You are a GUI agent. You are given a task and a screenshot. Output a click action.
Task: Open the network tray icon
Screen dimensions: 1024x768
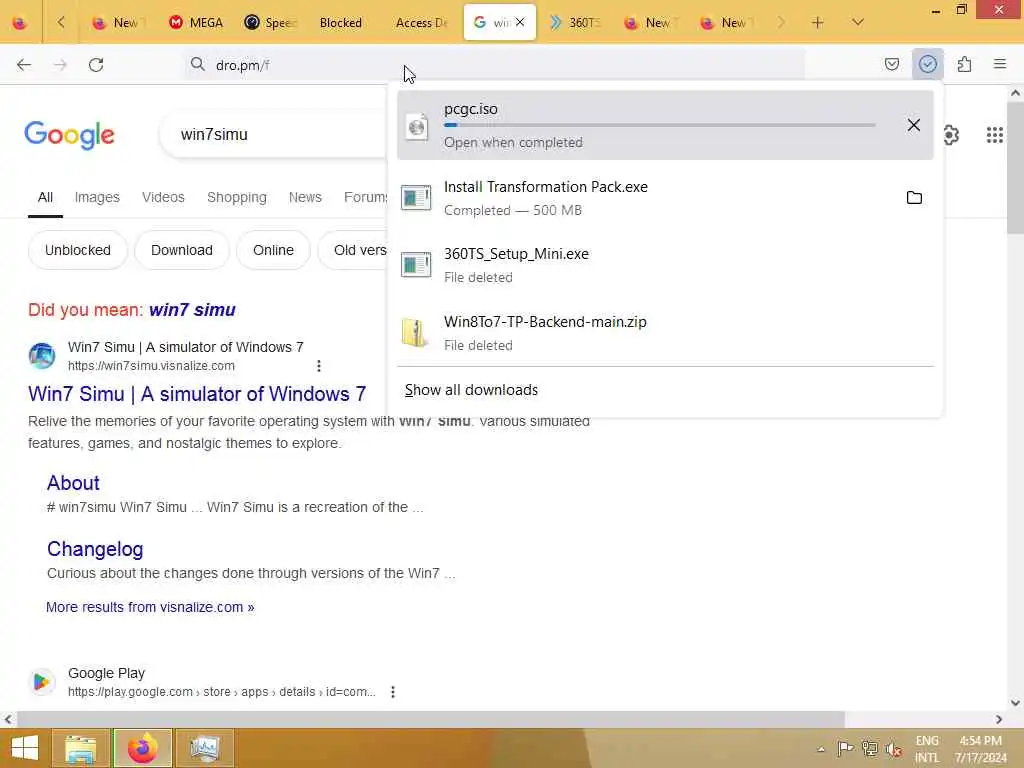click(869, 748)
